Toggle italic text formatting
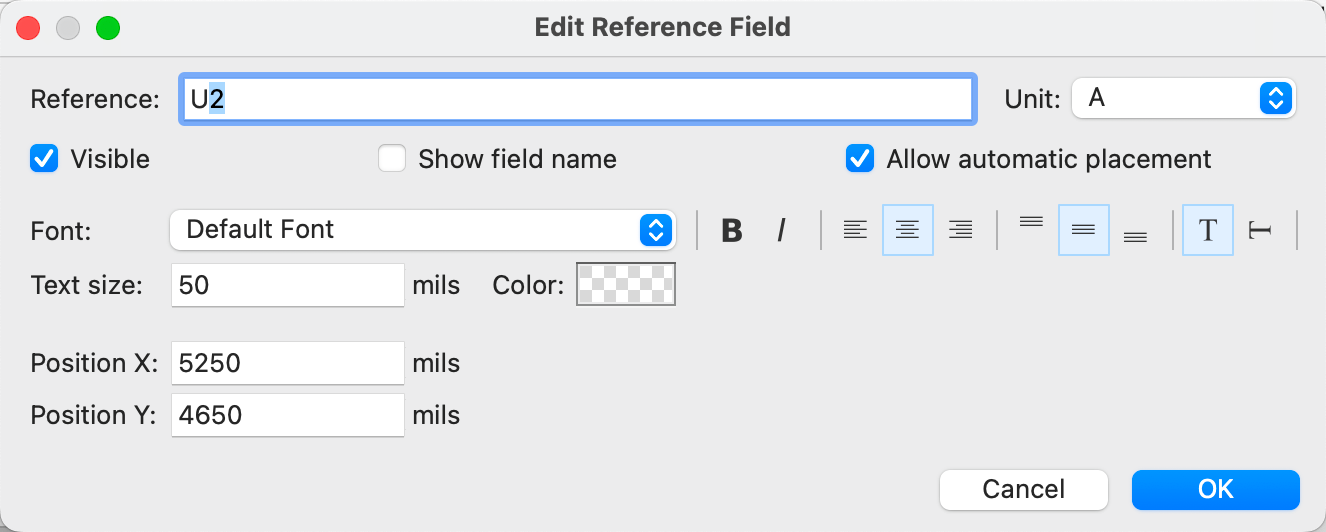Viewport: 1326px width, 532px height. [781, 230]
